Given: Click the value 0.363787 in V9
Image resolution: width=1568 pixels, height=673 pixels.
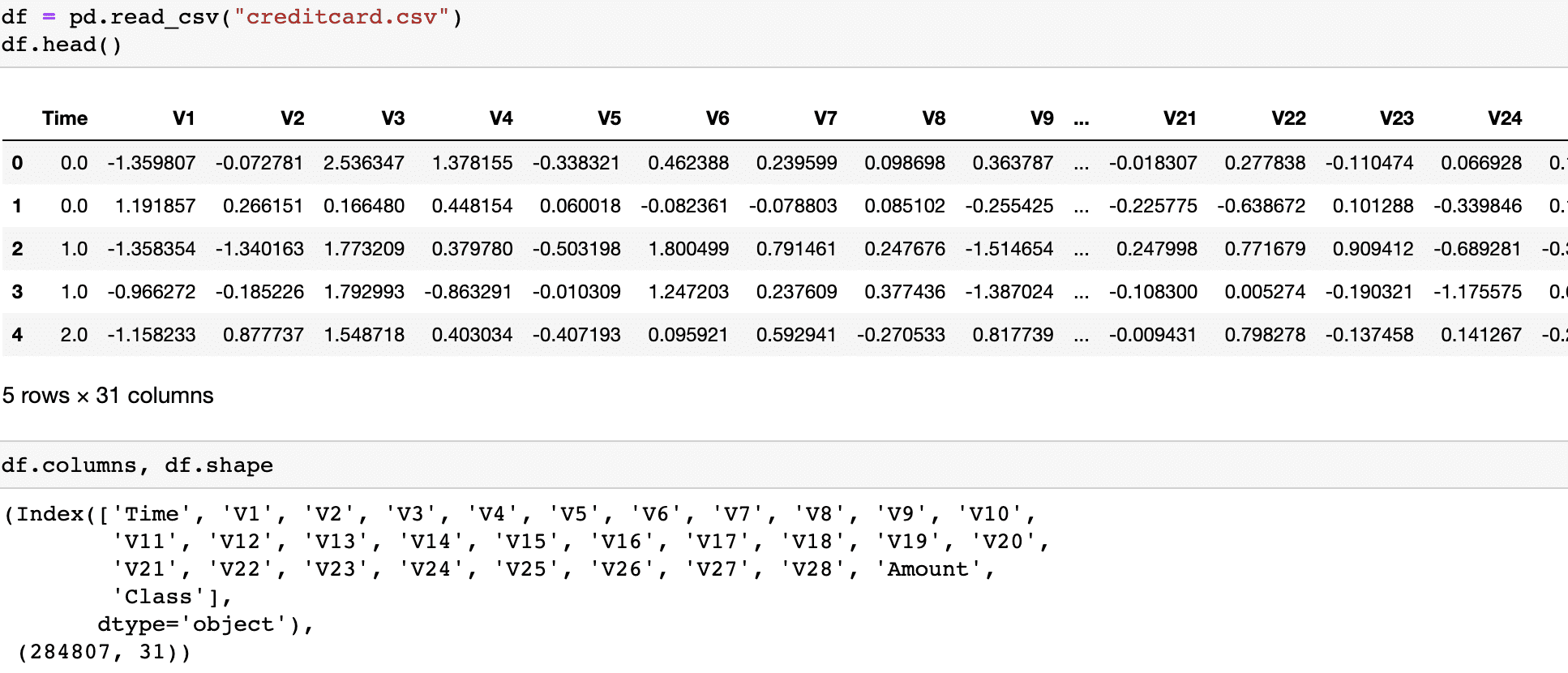Looking at the screenshot, I should [x=1013, y=163].
